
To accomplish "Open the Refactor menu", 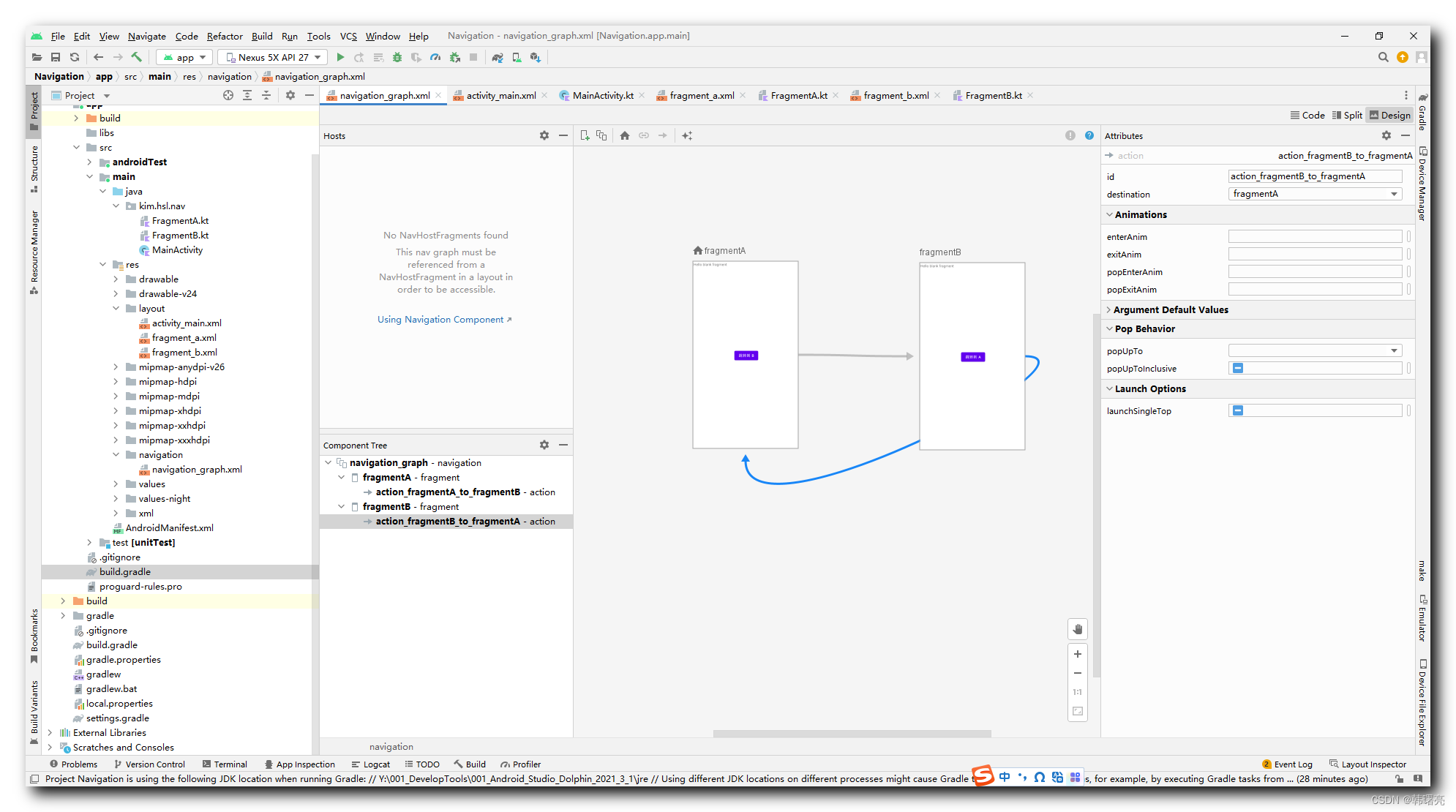I will click(224, 36).
